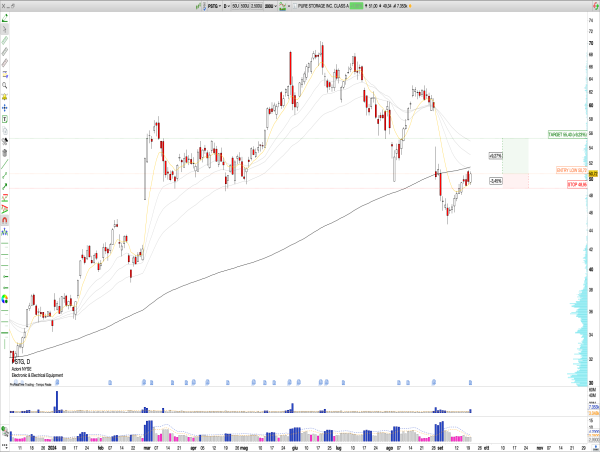Viewport: 600px width, 452px height.
Task: Click the window menu X icon top-left
Action: [x=3, y=6]
